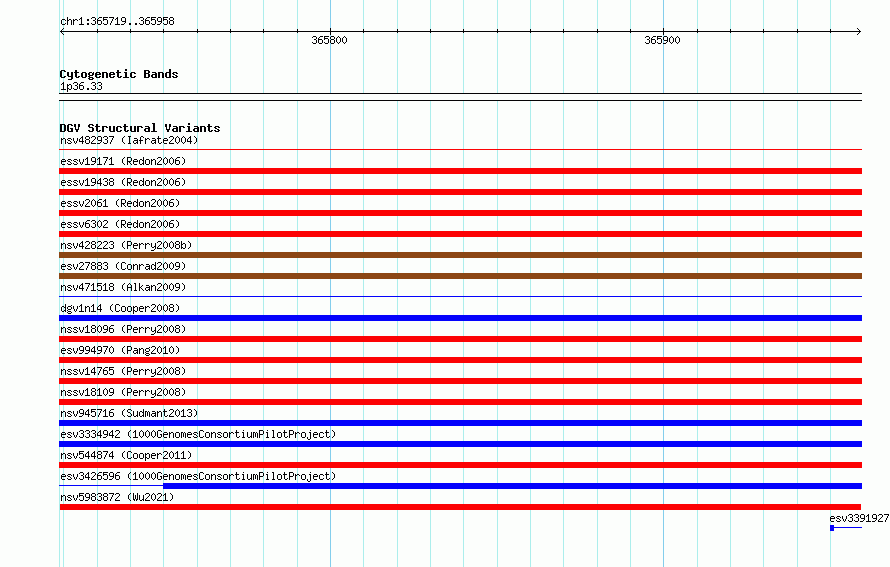
Task: Click the red nssv18096 feature bar
Action: point(460,339)
